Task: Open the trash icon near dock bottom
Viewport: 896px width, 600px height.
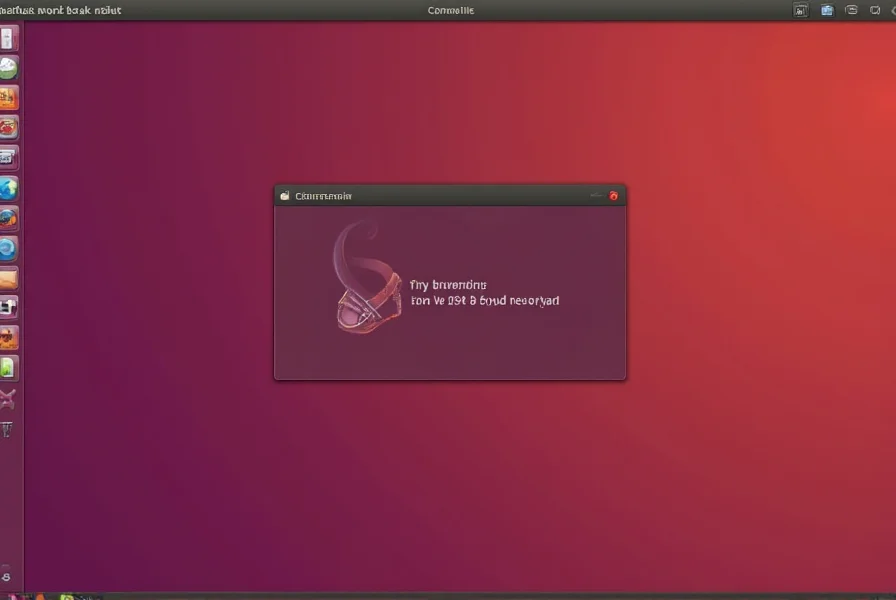Action: point(8,430)
